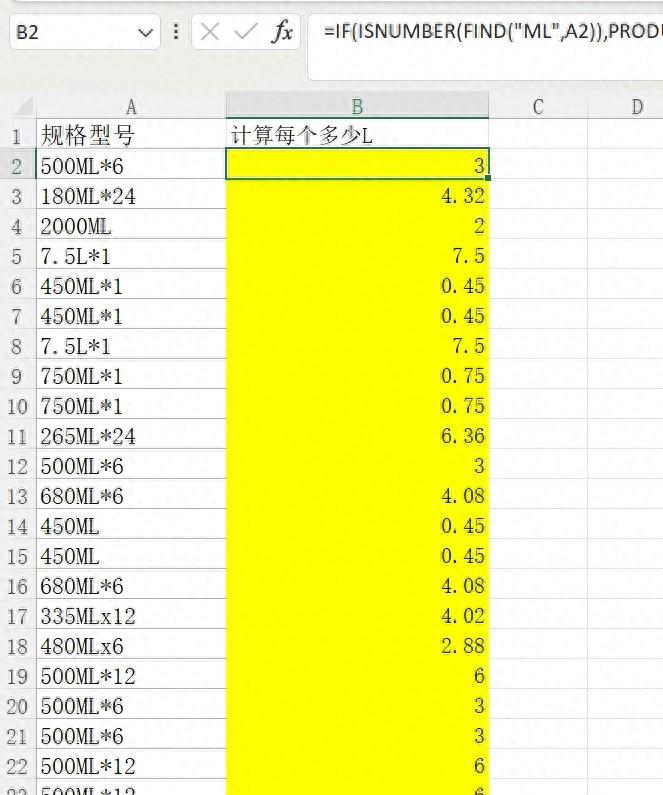Select cell A19 with 500ML*12
The image size is (663, 795).
[x=131, y=676]
